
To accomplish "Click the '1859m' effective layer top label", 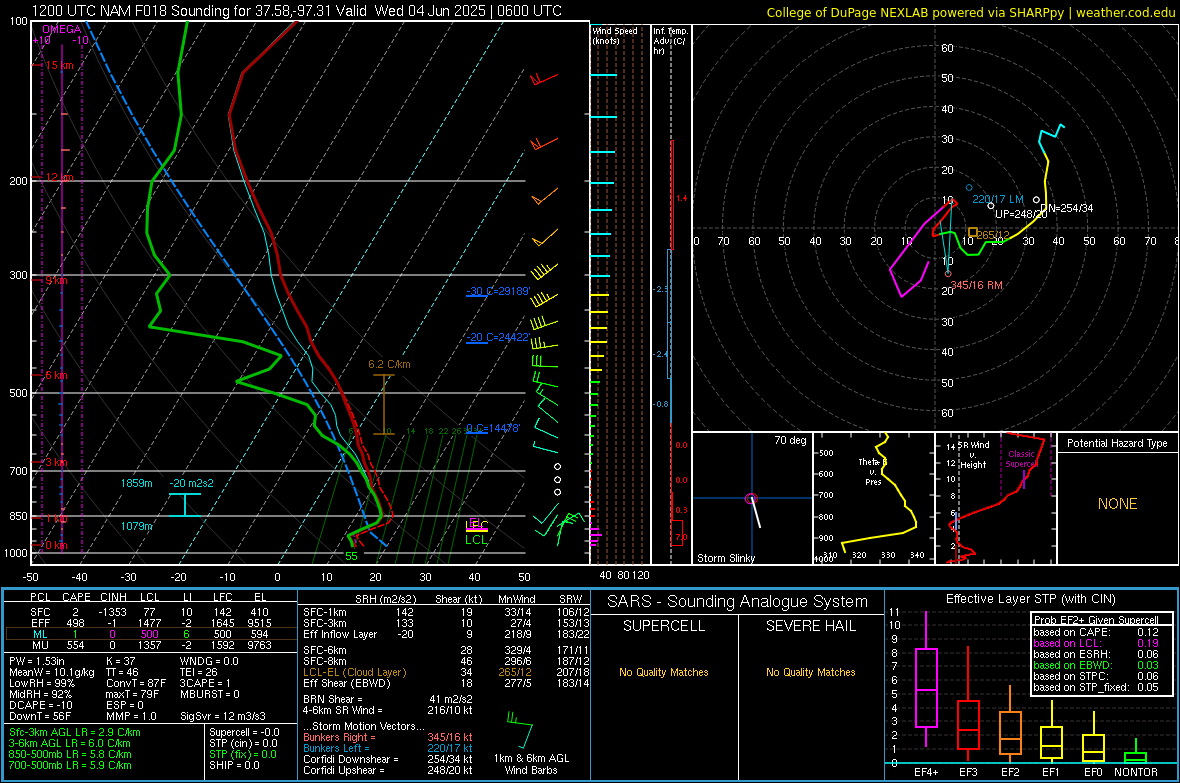I will tap(136, 483).
